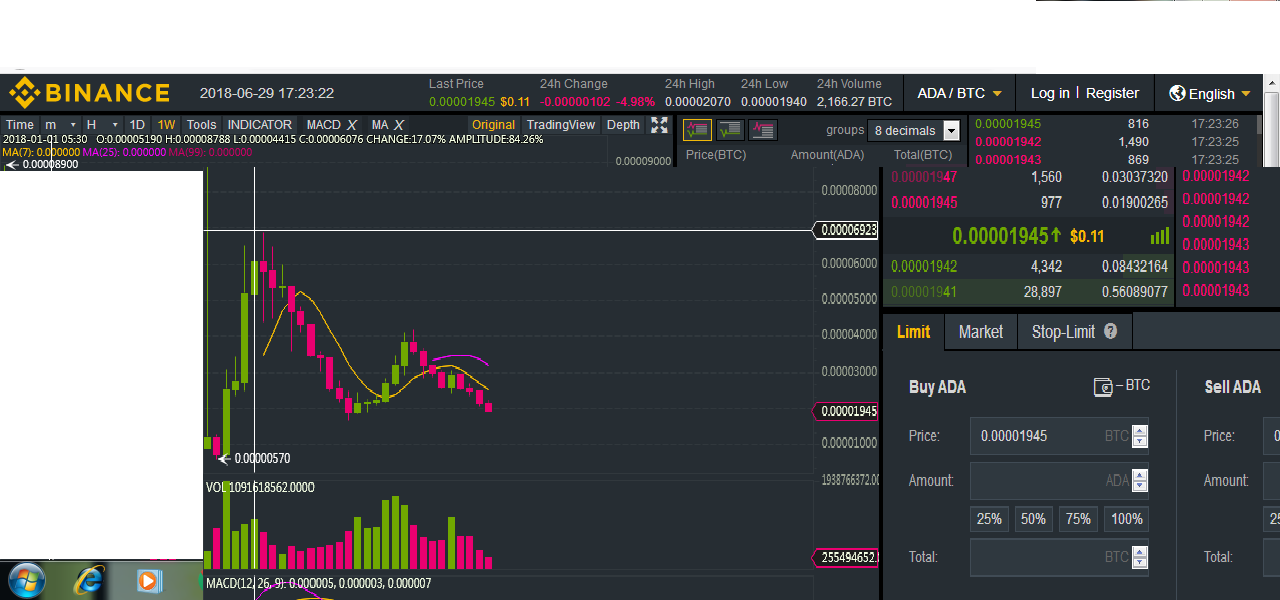1280x600 pixels.
Task: Open media player from taskbar
Action: pos(148,580)
